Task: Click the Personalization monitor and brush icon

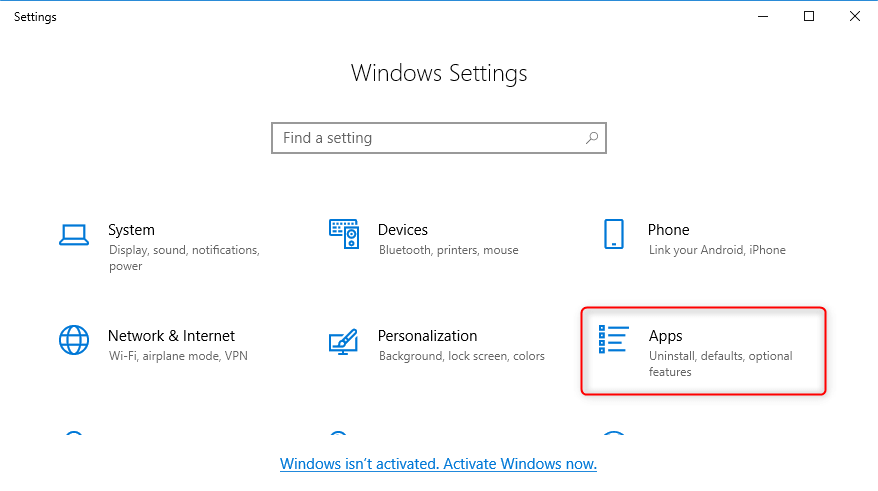Action: click(344, 341)
